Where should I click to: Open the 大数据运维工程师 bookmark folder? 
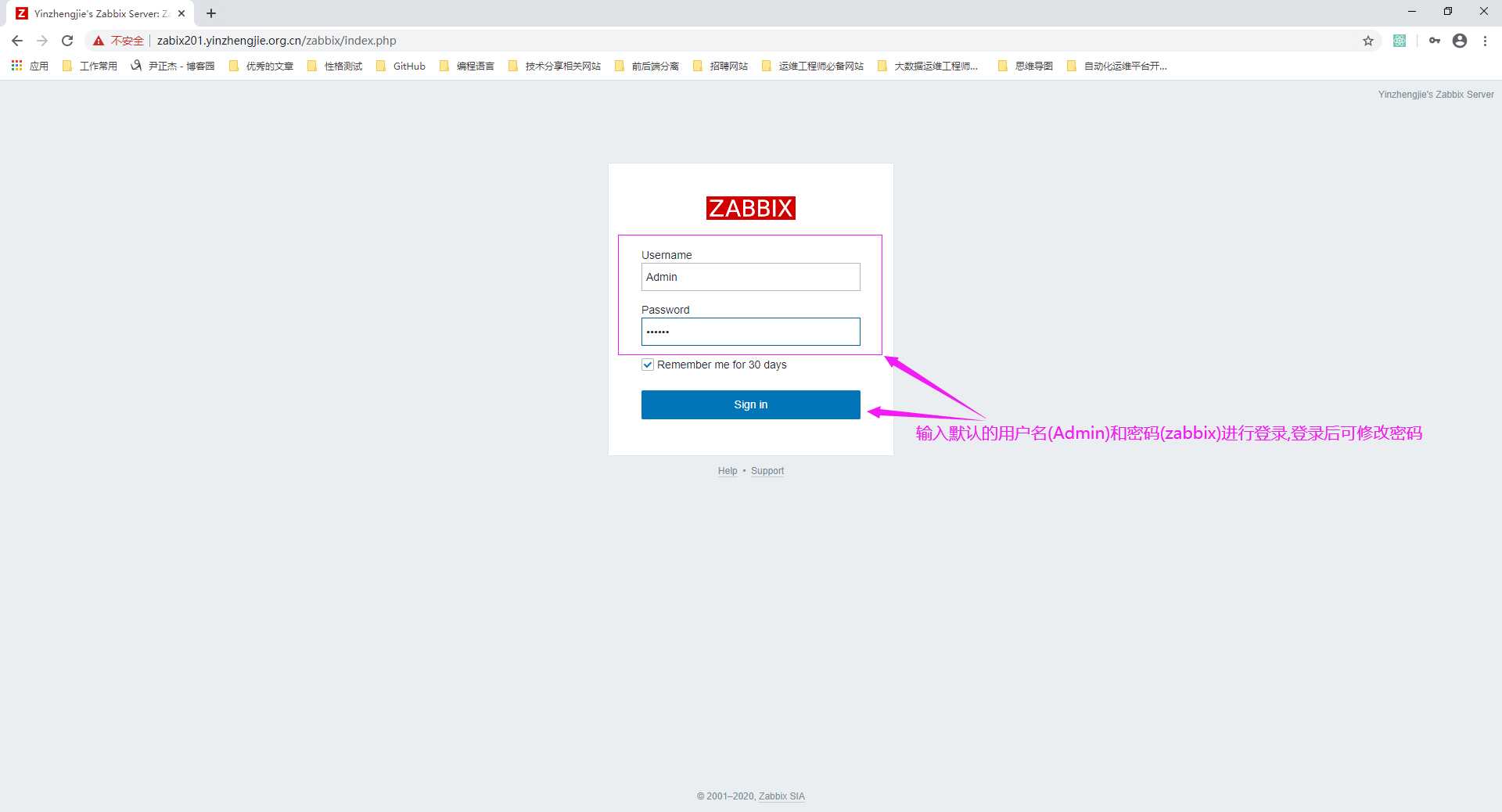coord(928,66)
